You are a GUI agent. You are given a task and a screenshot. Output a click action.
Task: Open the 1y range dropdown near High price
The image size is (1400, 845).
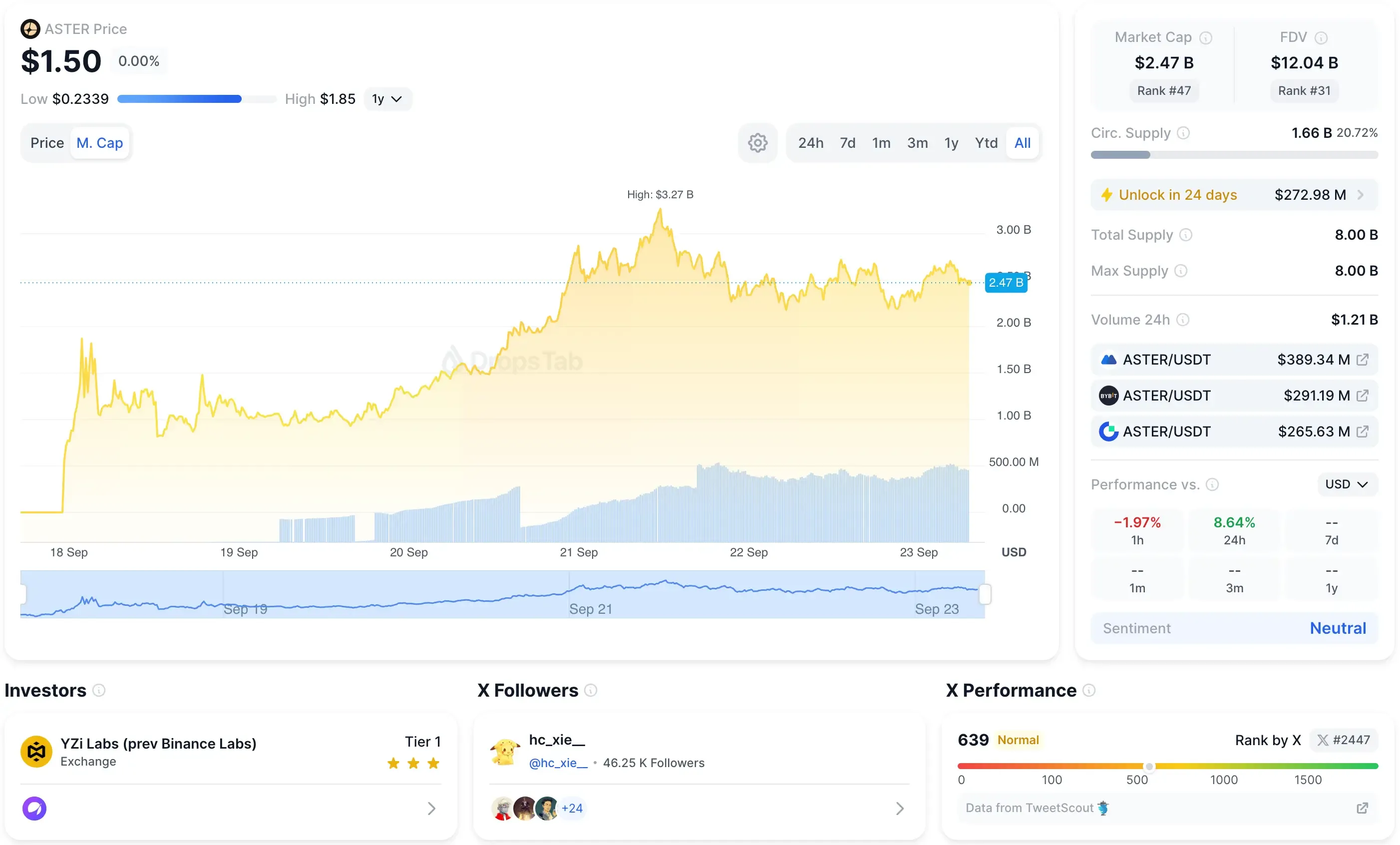pyautogui.click(x=388, y=98)
